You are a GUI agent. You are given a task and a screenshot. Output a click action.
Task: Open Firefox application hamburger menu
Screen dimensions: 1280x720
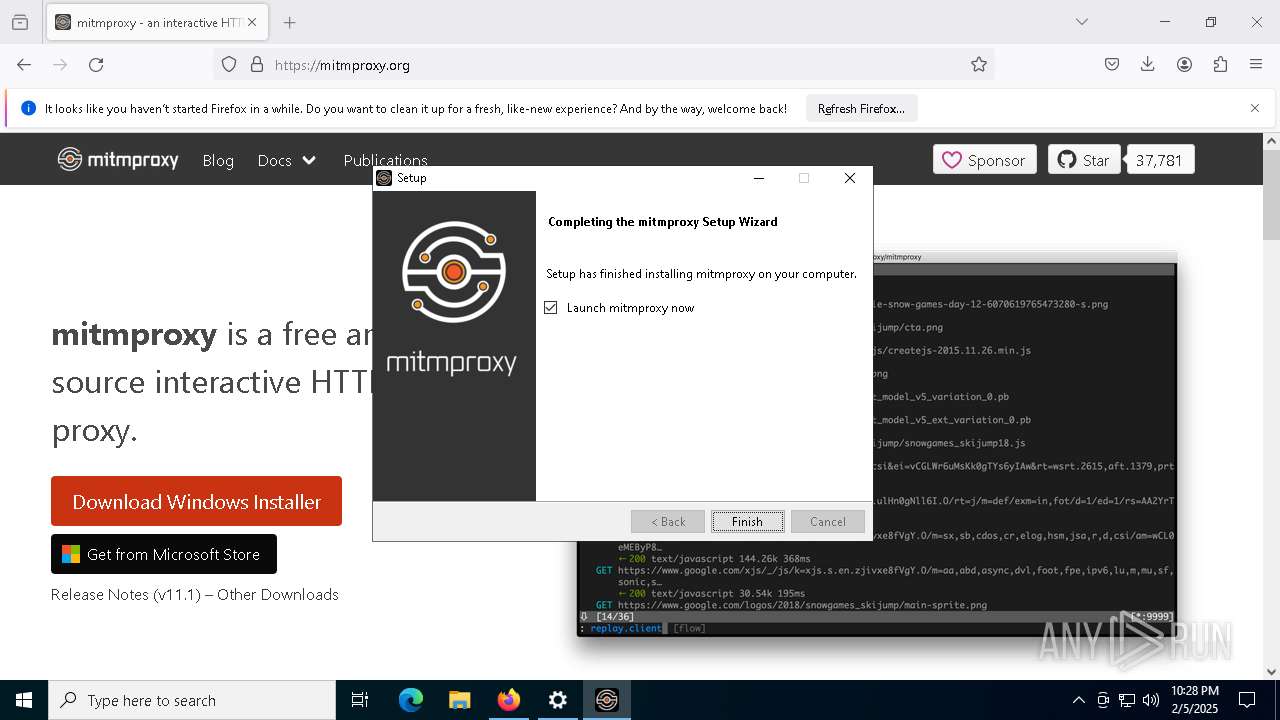click(x=1256, y=64)
